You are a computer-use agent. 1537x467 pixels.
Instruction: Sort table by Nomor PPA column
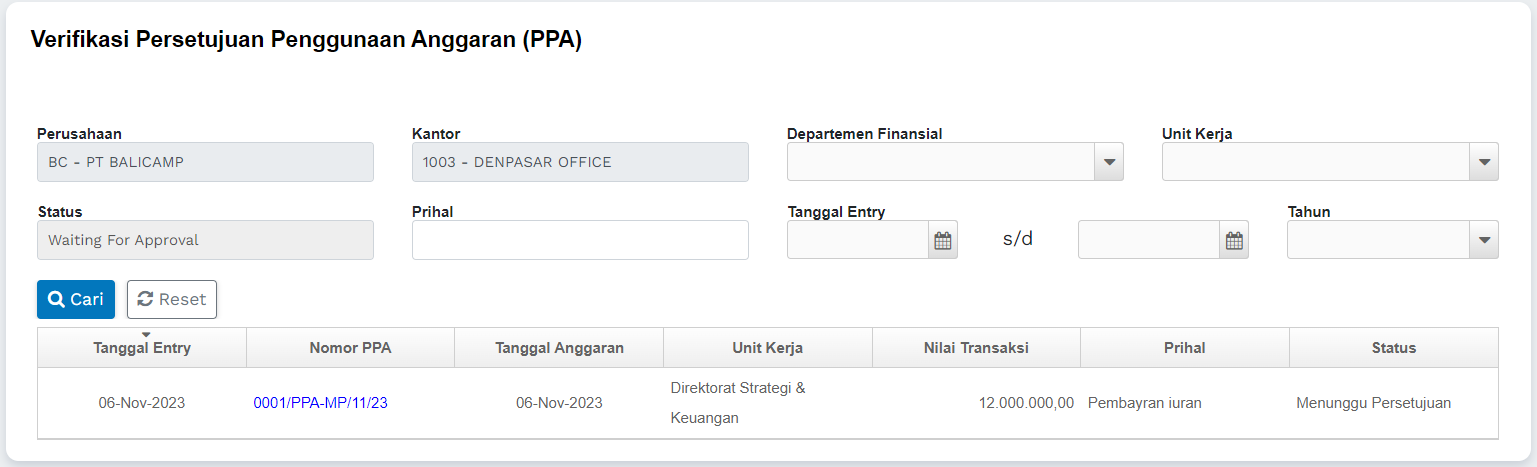pos(350,348)
